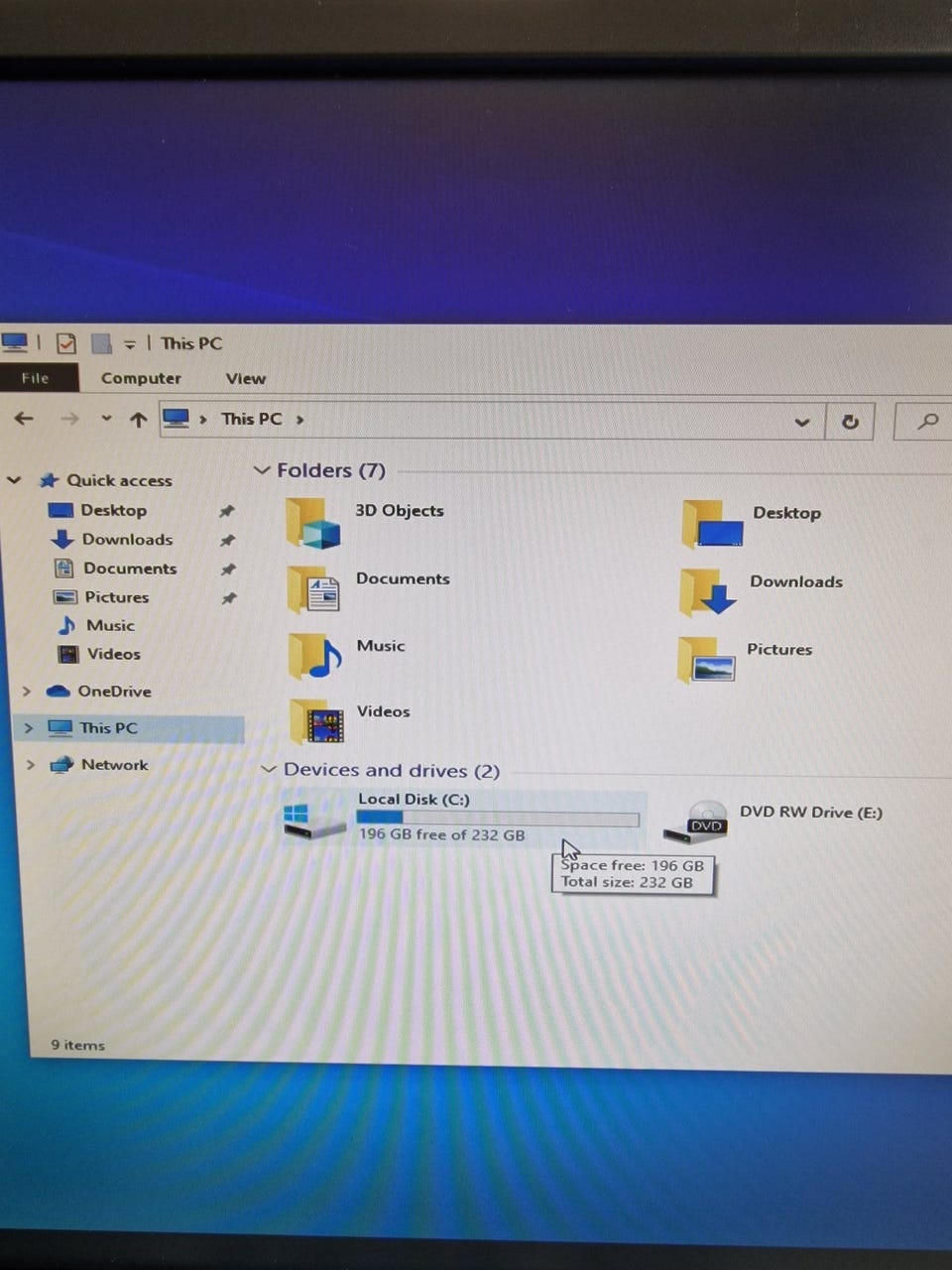Refresh the This PC view

tap(850, 422)
